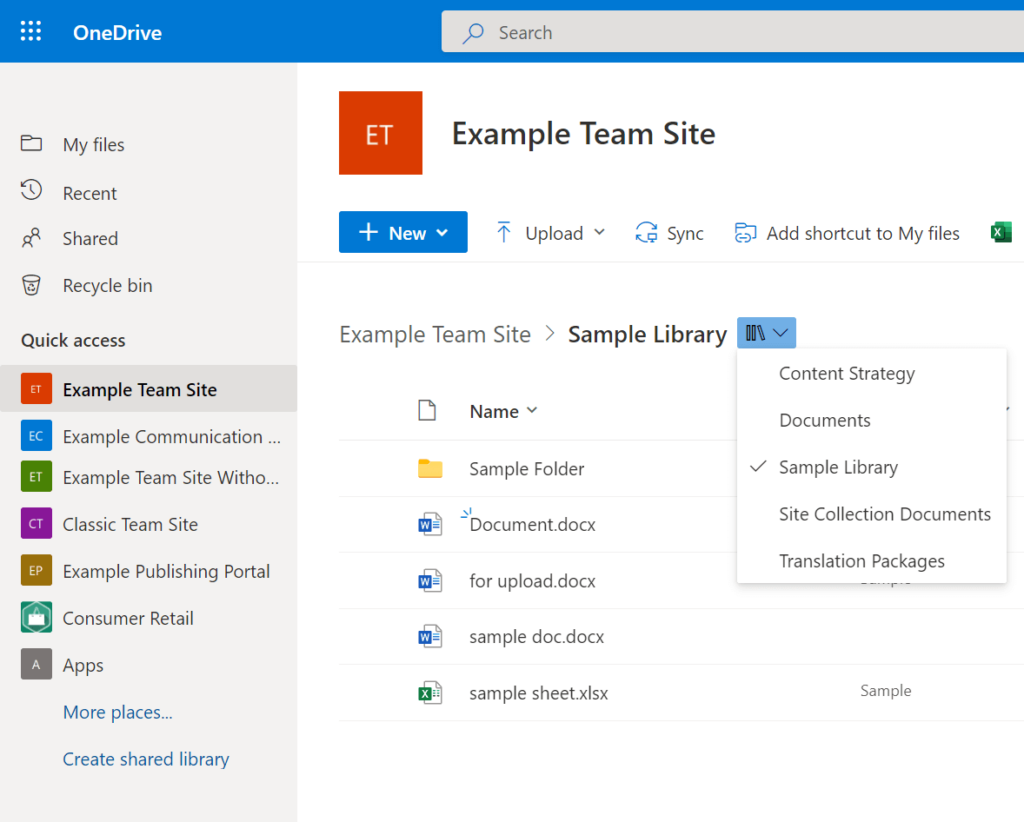Open the Recent files view
Image resolution: width=1024 pixels, height=822 pixels.
point(89,193)
